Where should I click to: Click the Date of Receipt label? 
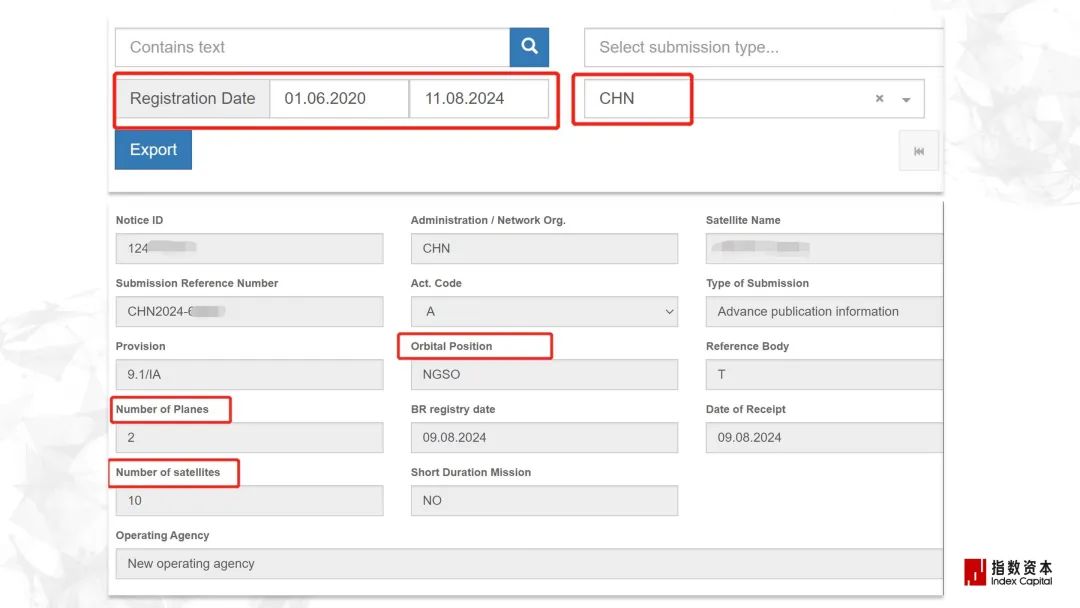[745, 409]
